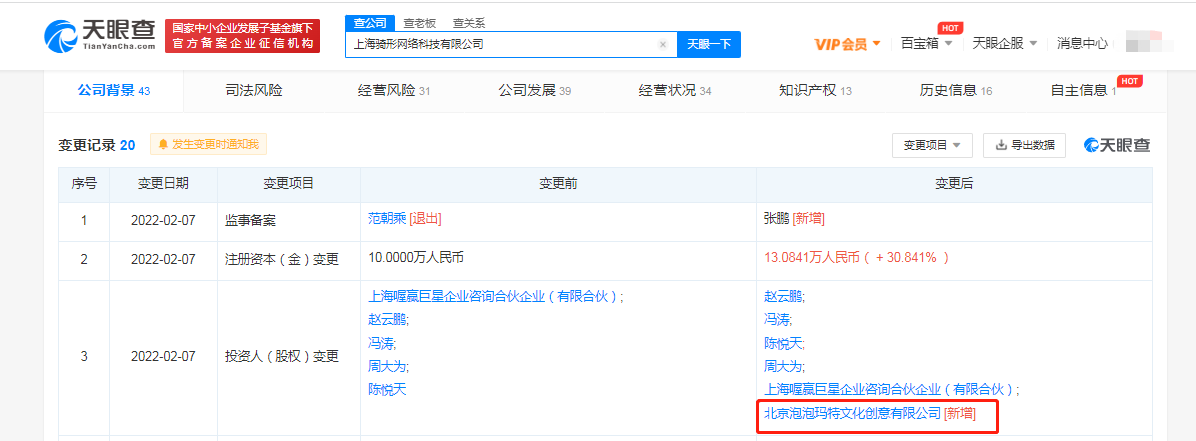Open 陈悦天 link in 变更前 column
This screenshot has width=1196, height=441.
point(387,389)
